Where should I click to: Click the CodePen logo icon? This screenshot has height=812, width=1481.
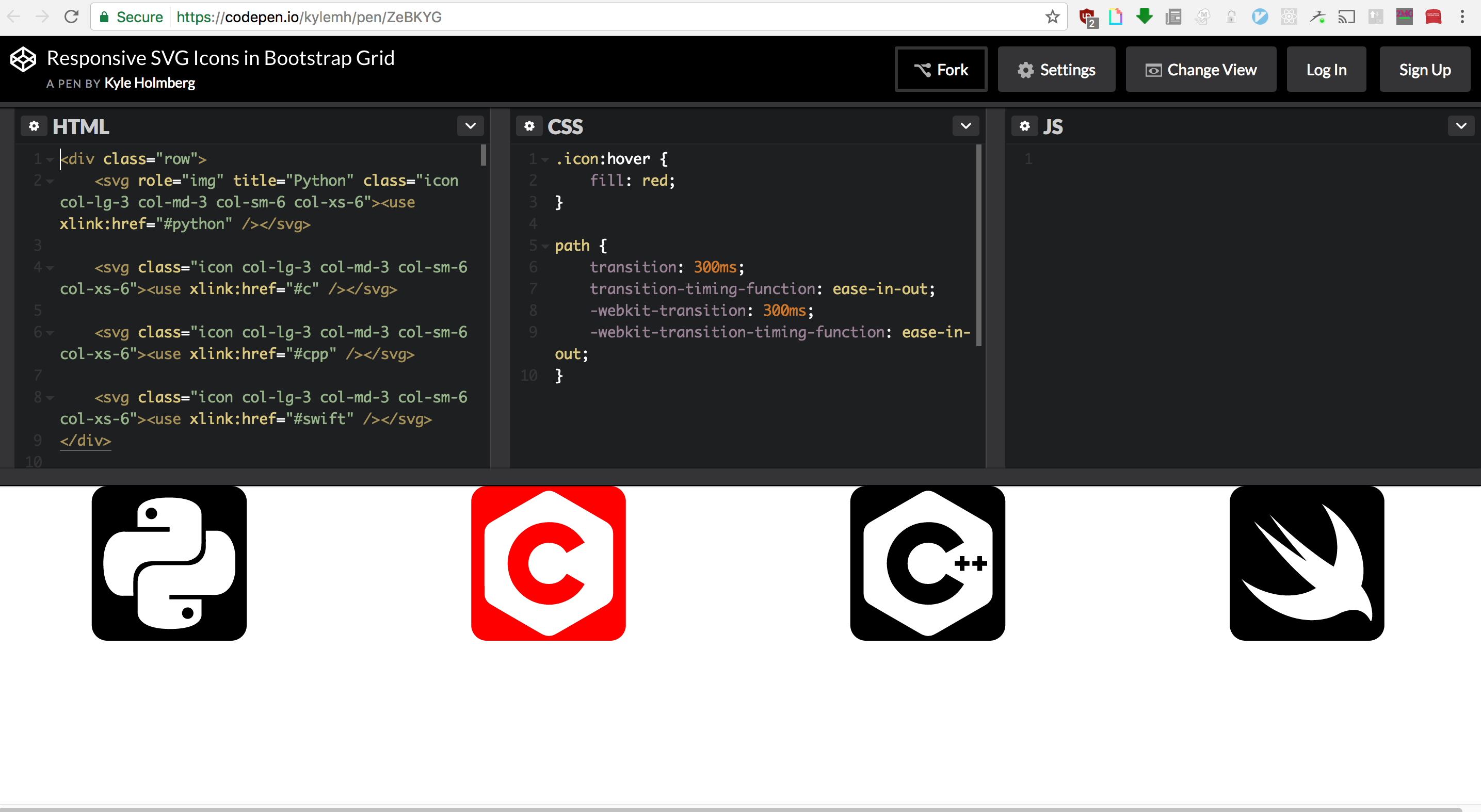pos(24,59)
